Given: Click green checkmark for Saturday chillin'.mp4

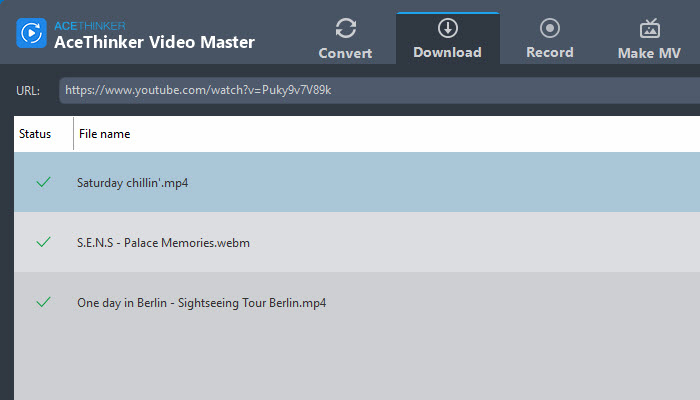Looking at the screenshot, I should click(x=43, y=182).
